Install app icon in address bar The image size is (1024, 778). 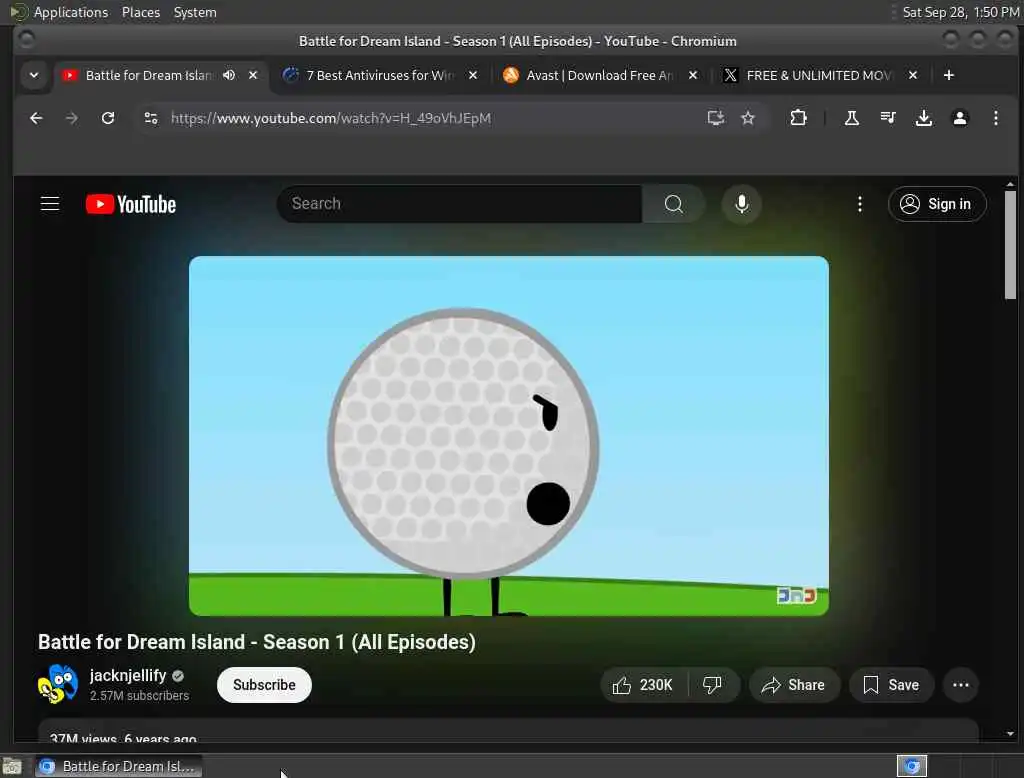click(716, 118)
